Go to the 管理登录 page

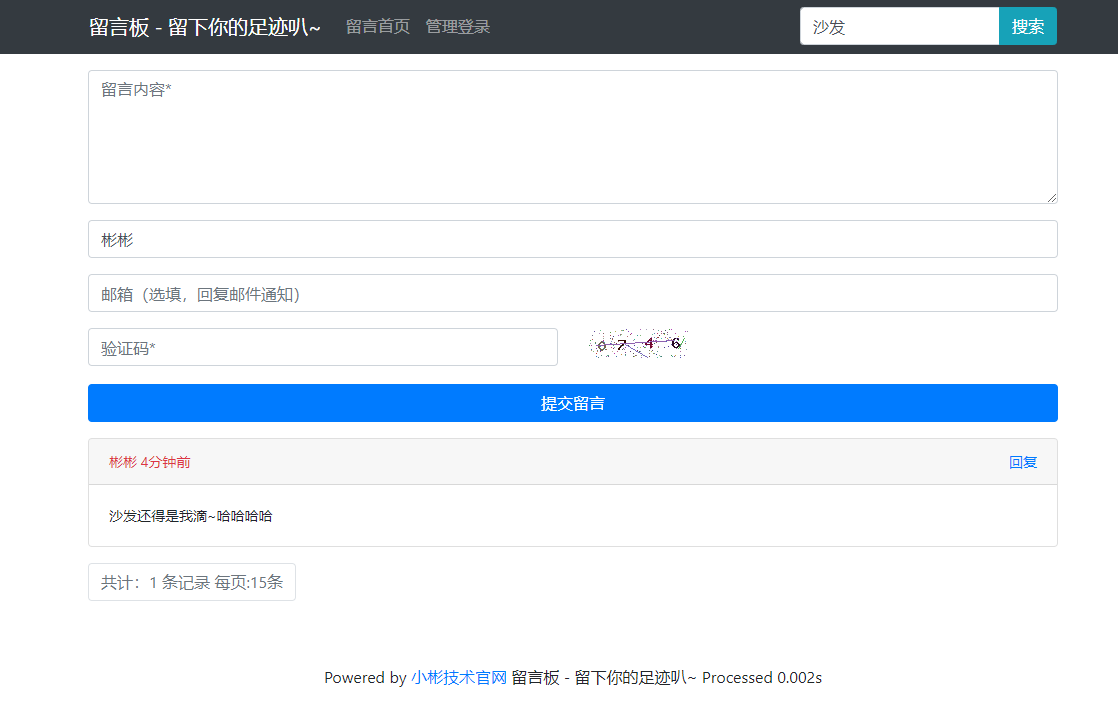[x=457, y=27]
